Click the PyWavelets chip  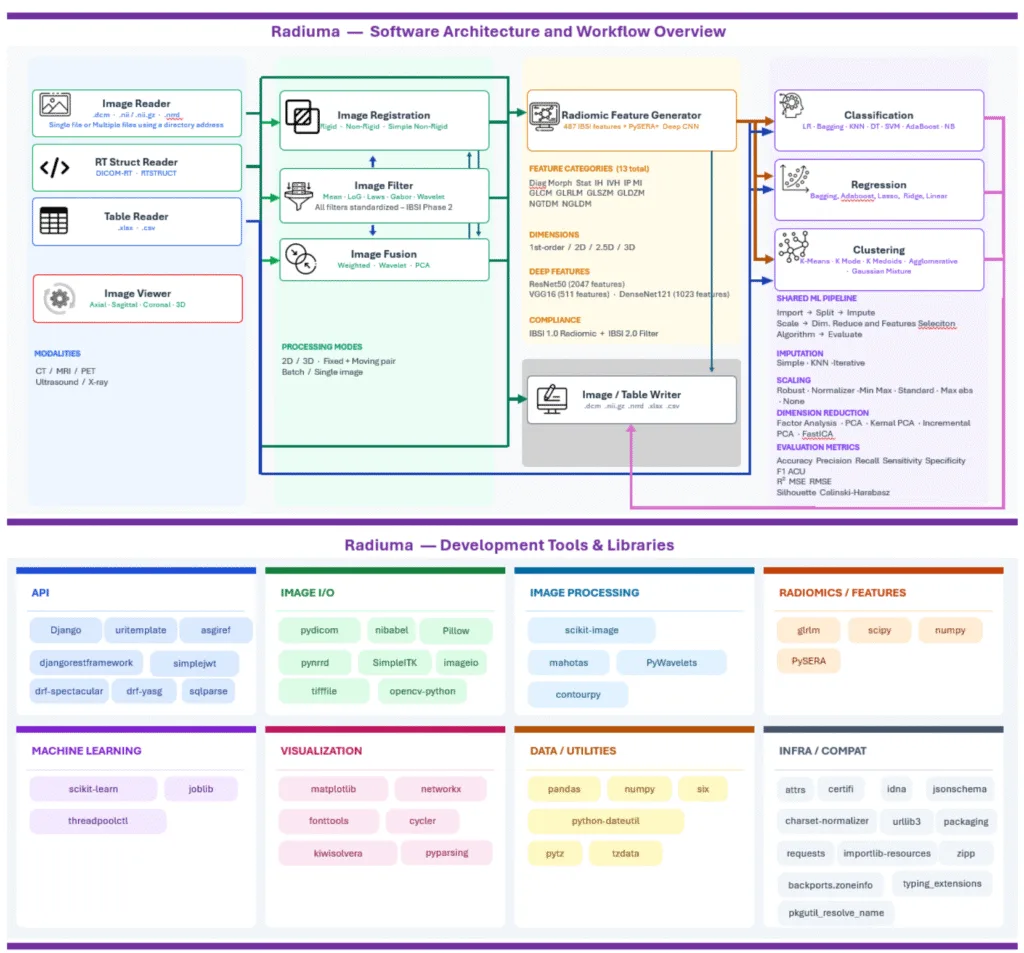671,662
